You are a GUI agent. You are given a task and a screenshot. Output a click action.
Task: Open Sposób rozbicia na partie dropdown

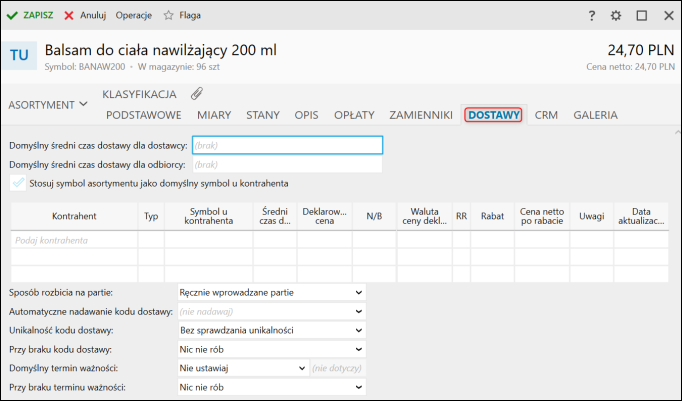272,292
